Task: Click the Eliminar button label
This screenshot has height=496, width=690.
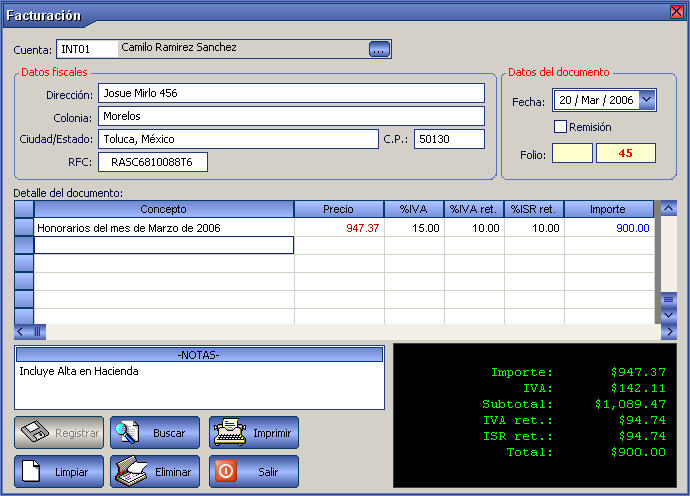Action: pos(173,472)
